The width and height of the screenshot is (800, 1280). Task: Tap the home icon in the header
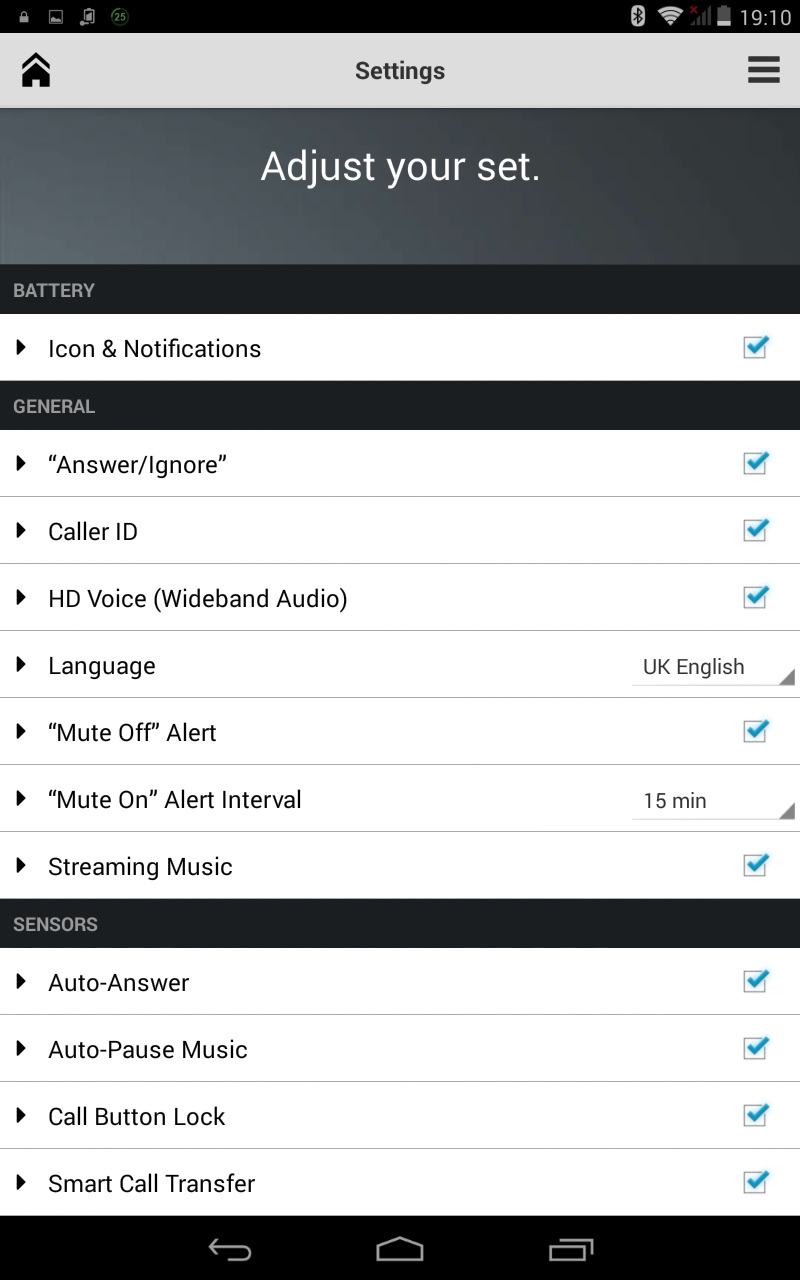tap(36, 70)
